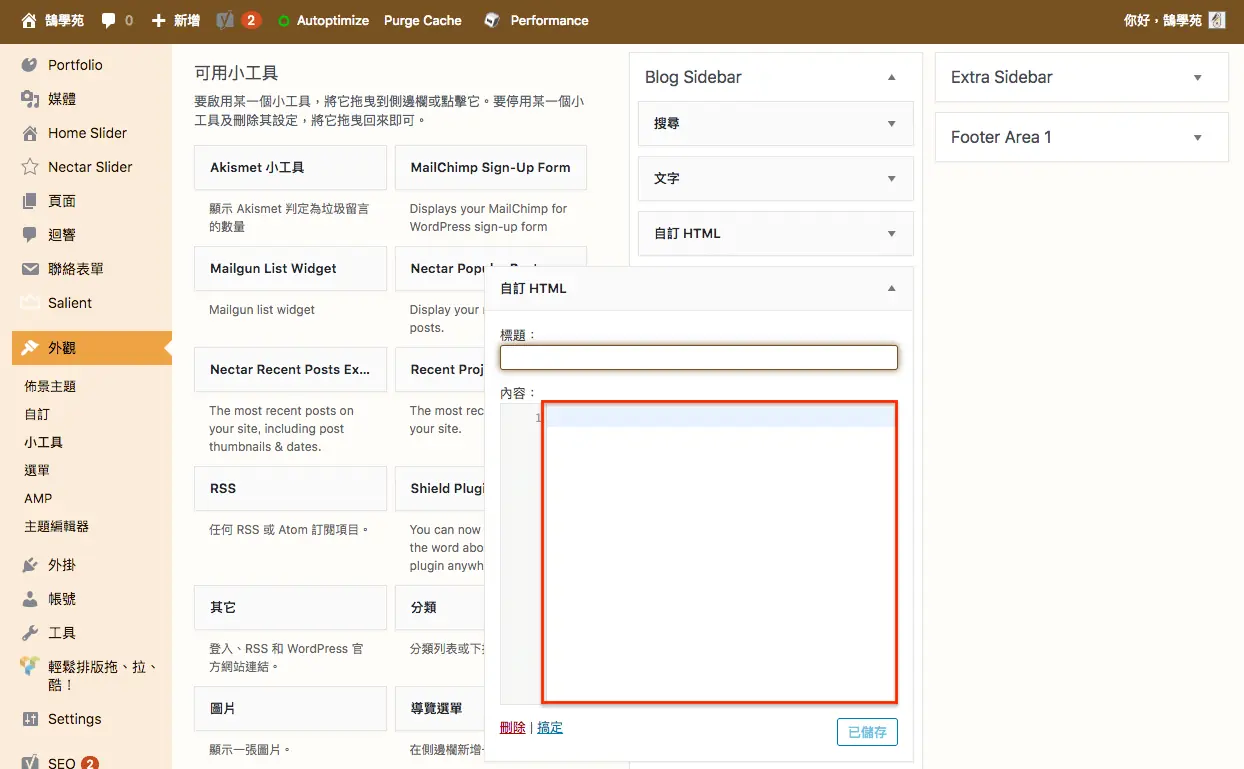This screenshot has height=769, width=1244.
Task: Select the 其它 widget
Action: (x=290, y=607)
